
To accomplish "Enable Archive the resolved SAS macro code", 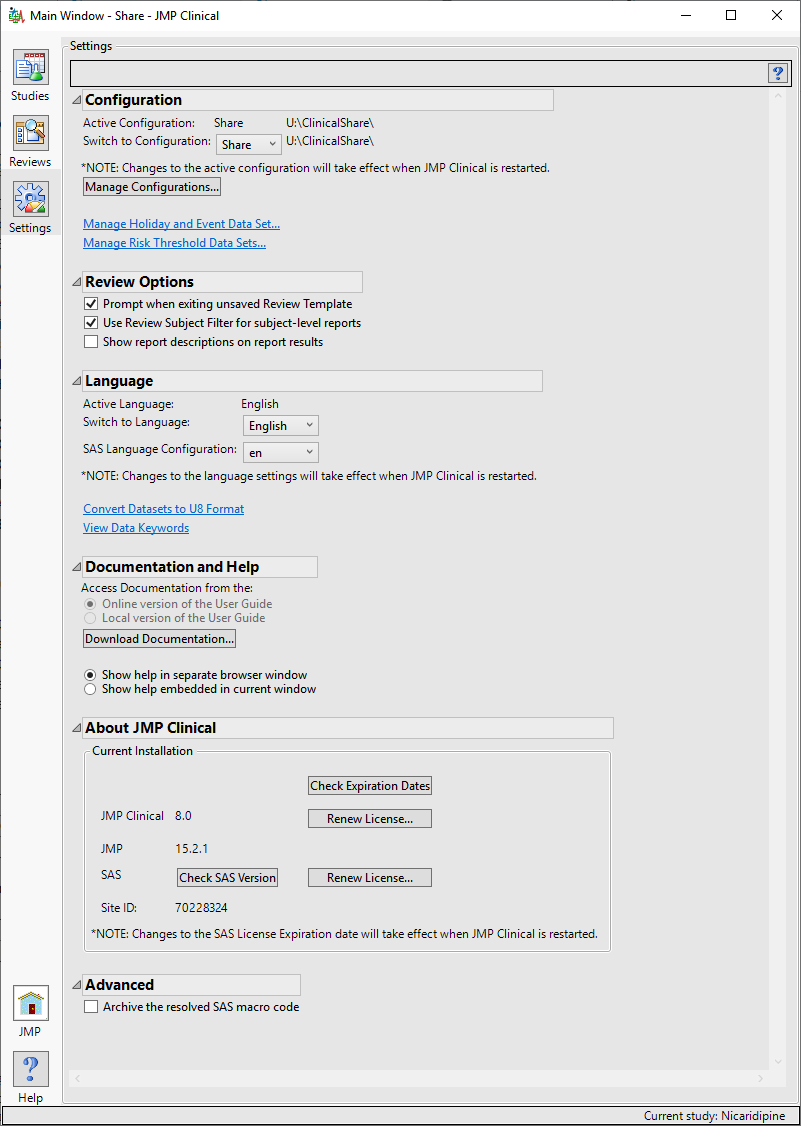I will (91, 1007).
